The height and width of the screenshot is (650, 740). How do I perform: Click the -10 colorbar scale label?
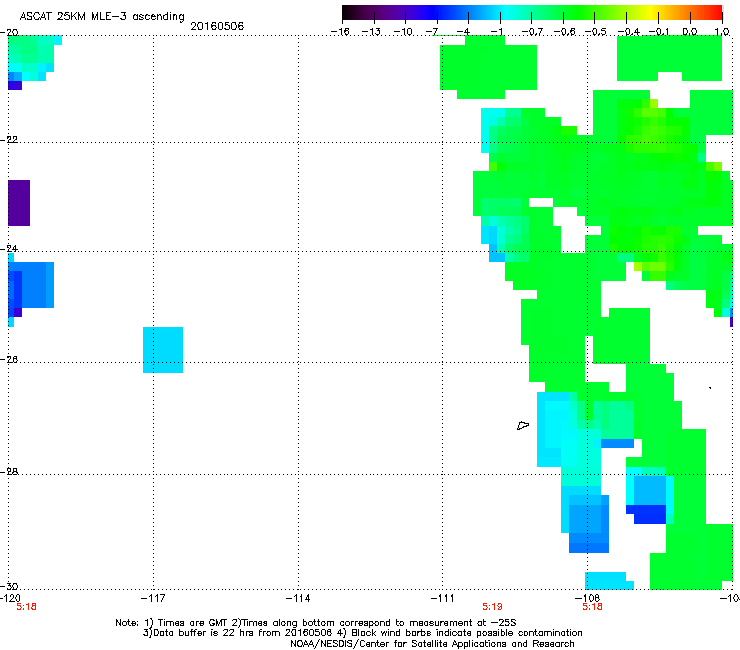point(403,32)
